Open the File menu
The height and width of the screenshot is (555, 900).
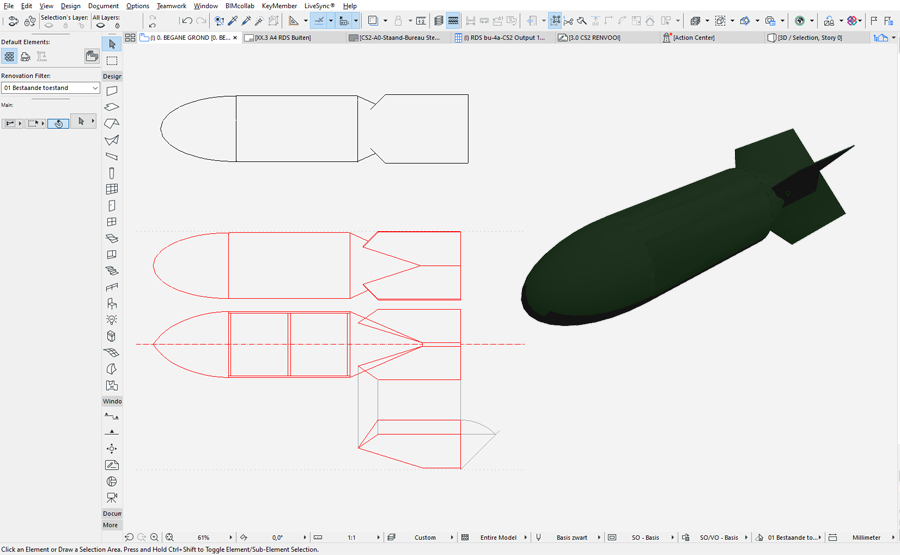tap(9, 6)
